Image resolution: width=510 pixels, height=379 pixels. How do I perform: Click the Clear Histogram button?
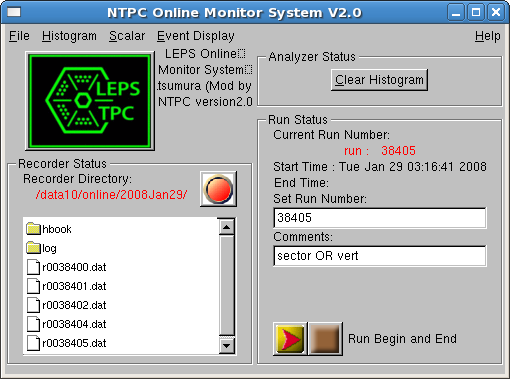[x=379, y=80]
